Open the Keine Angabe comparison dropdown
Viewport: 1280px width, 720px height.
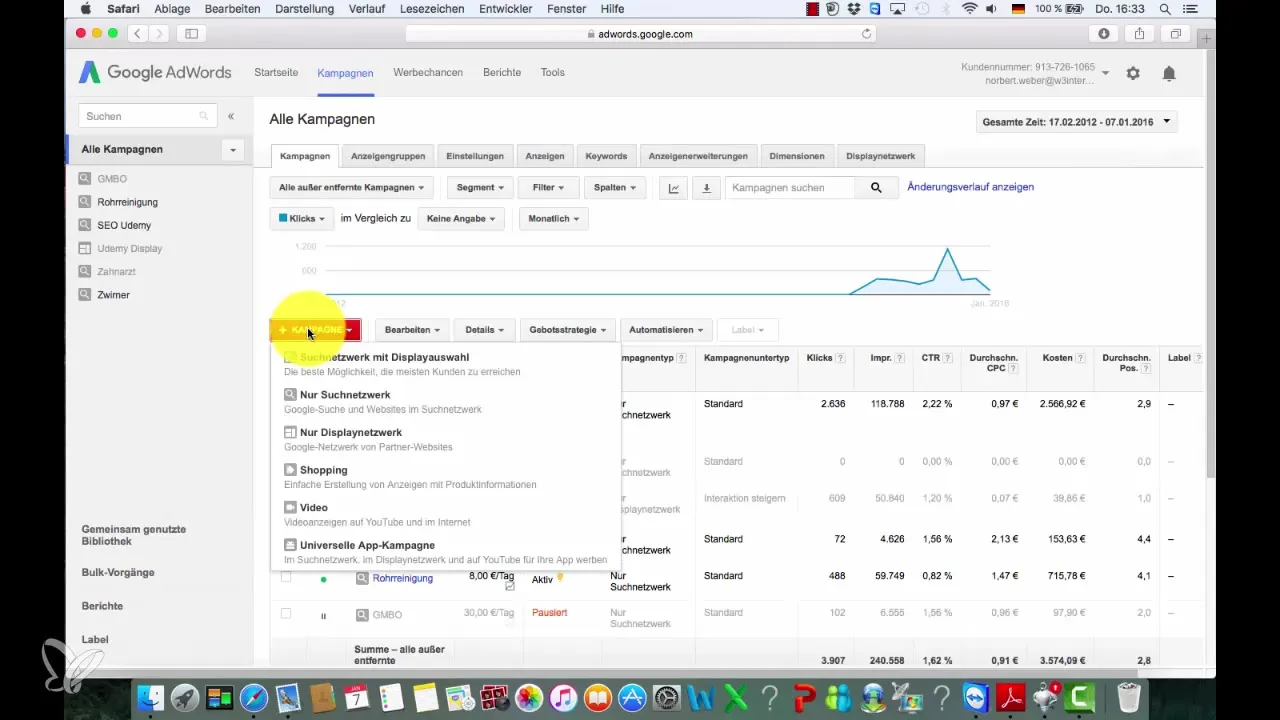461,218
